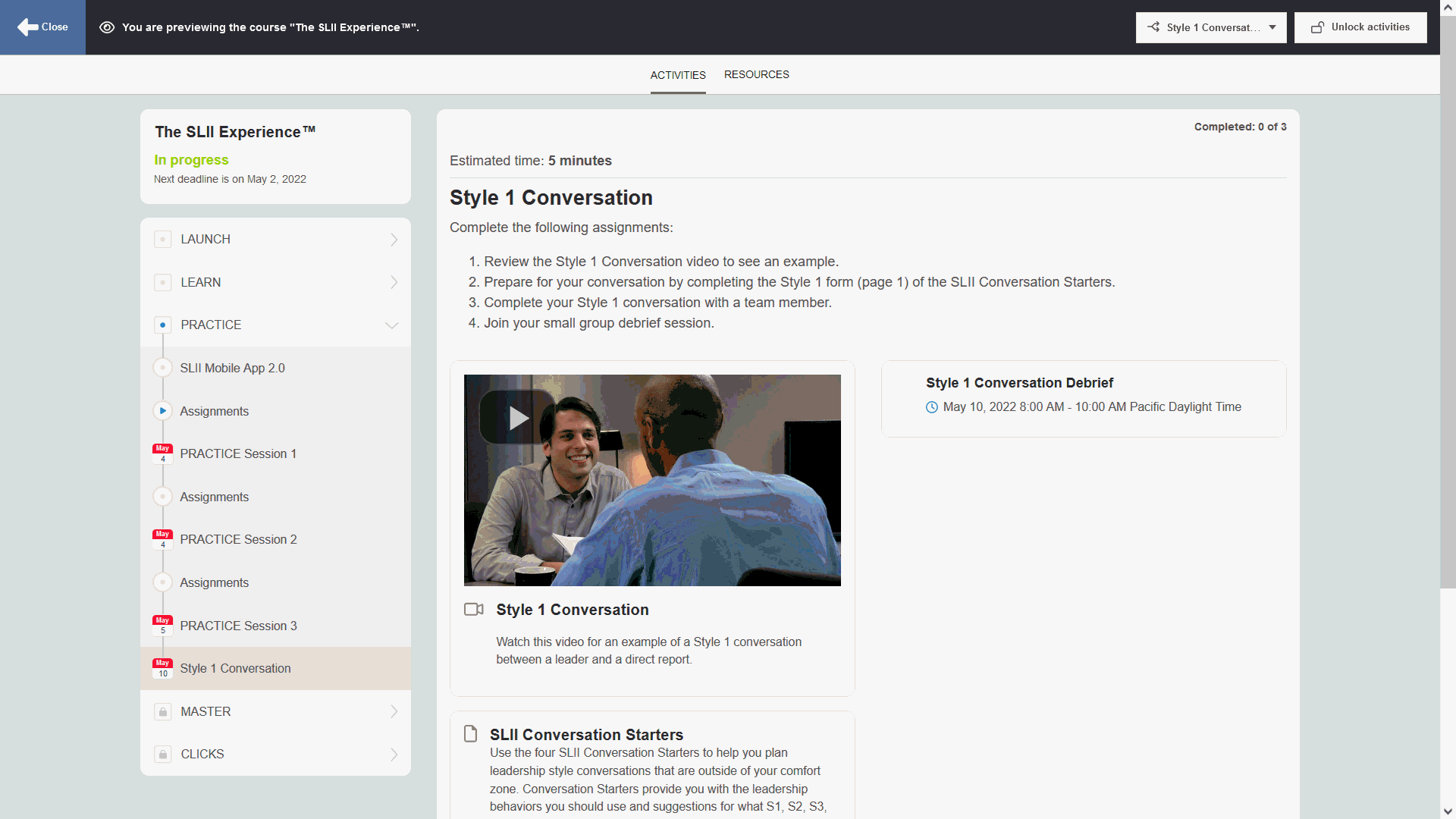This screenshot has width=1456, height=819.
Task: Click May 4 calendar icon for PRACTICE Session 1
Action: pyautogui.click(x=162, y=453)
